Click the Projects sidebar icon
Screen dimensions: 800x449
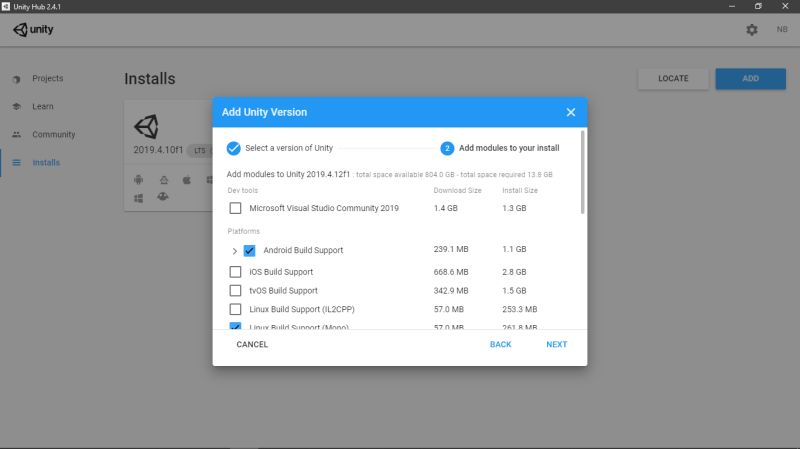(x=16, y=79)
